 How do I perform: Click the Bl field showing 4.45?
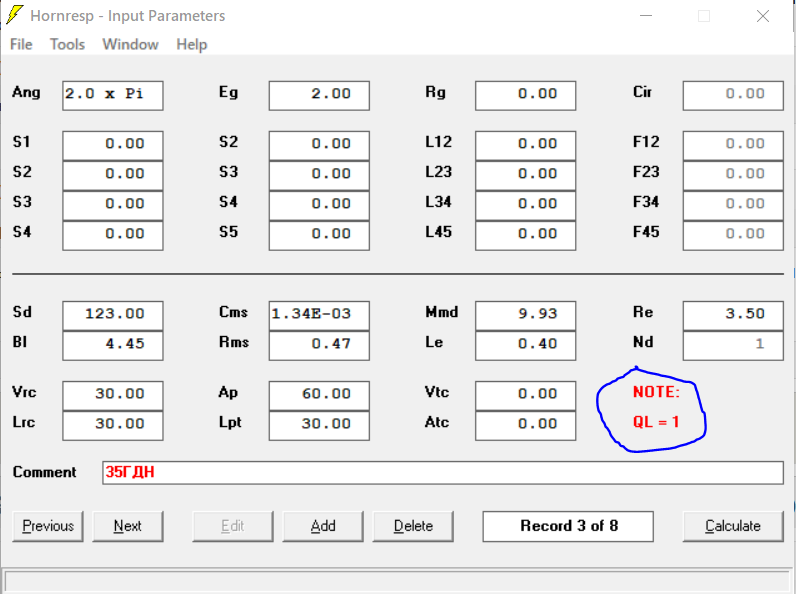113,346
